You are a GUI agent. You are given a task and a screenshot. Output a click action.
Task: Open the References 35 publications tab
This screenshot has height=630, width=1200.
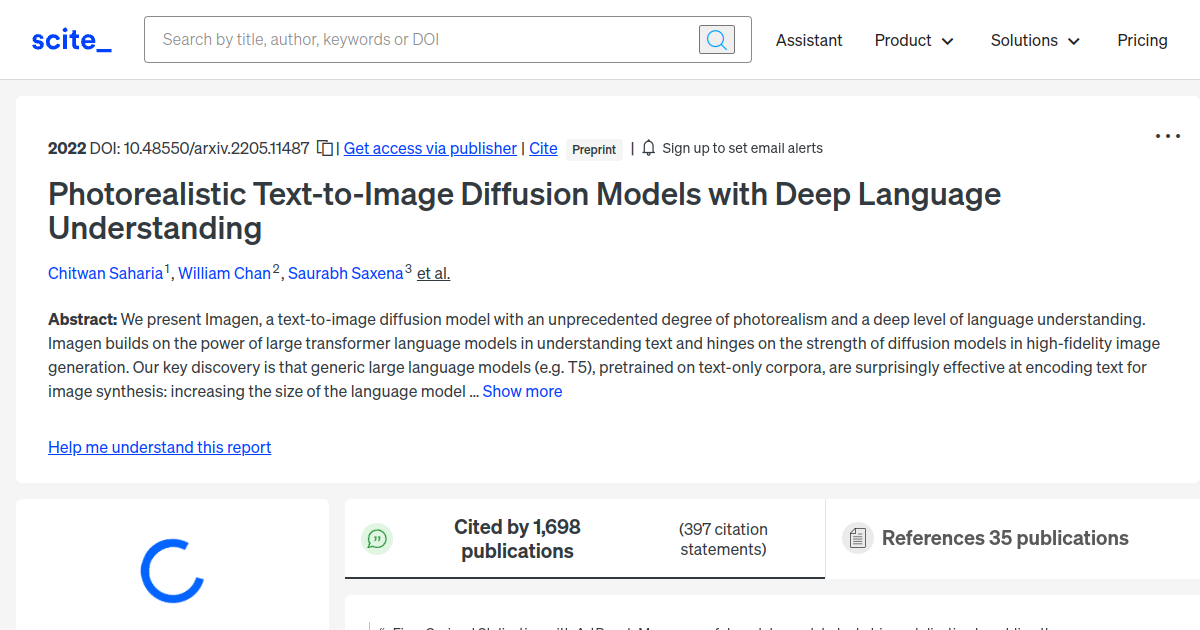click(x=1005, y=538)
